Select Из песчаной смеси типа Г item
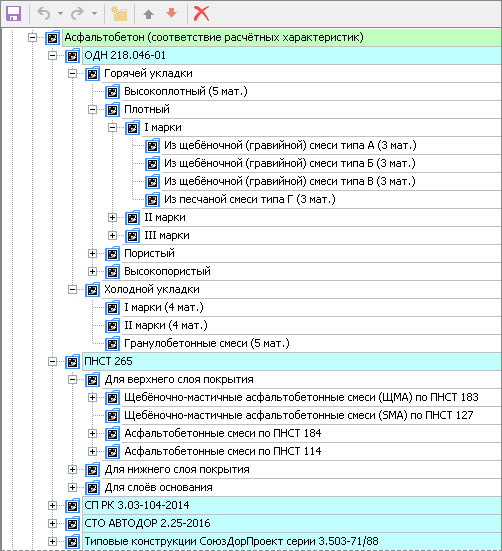502x551 pixels. pyautogui.click(x=250, y=199)
